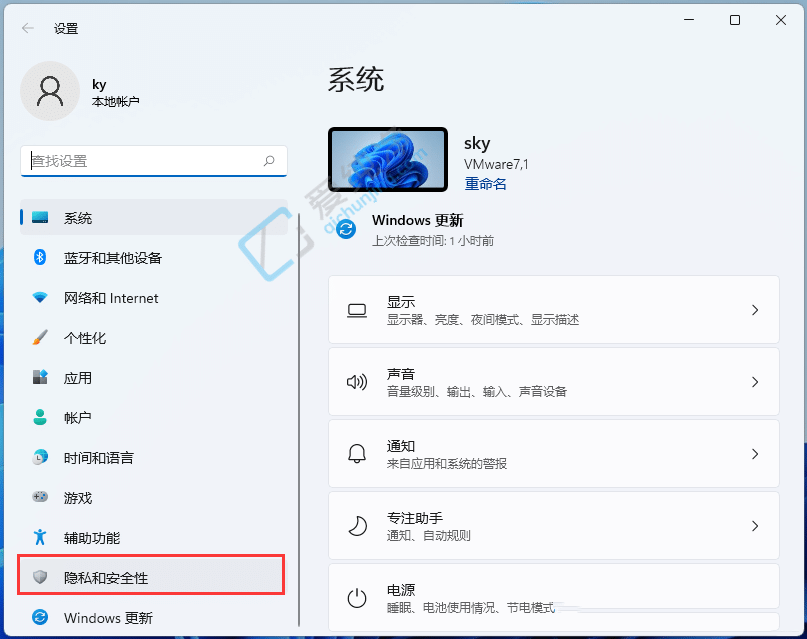Open 个性化 in sidebar
807x639 pixels.
[x=153, y=338]
